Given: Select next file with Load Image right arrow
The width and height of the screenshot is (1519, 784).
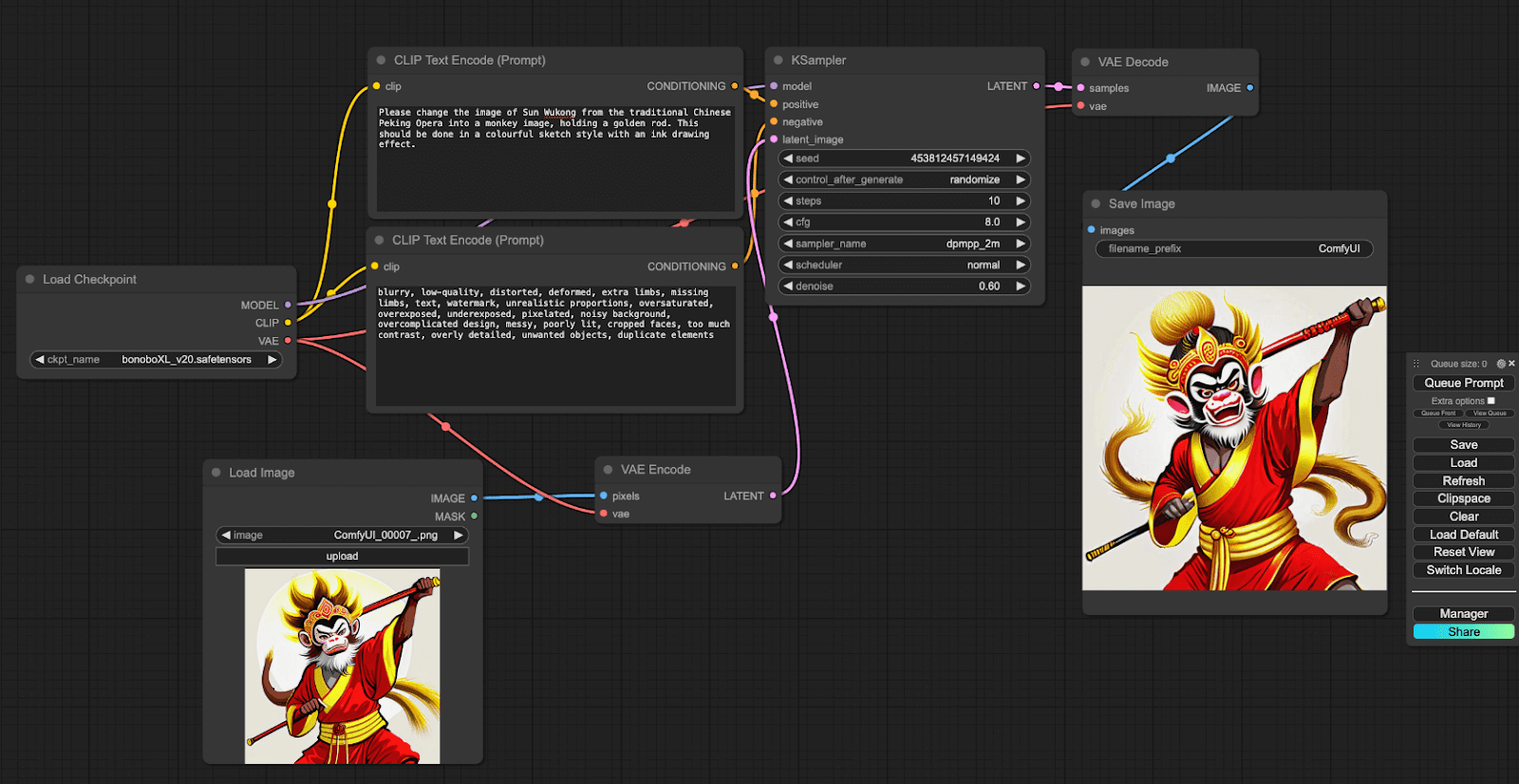Looking at the screenshot, I should (x=459, y=535).
